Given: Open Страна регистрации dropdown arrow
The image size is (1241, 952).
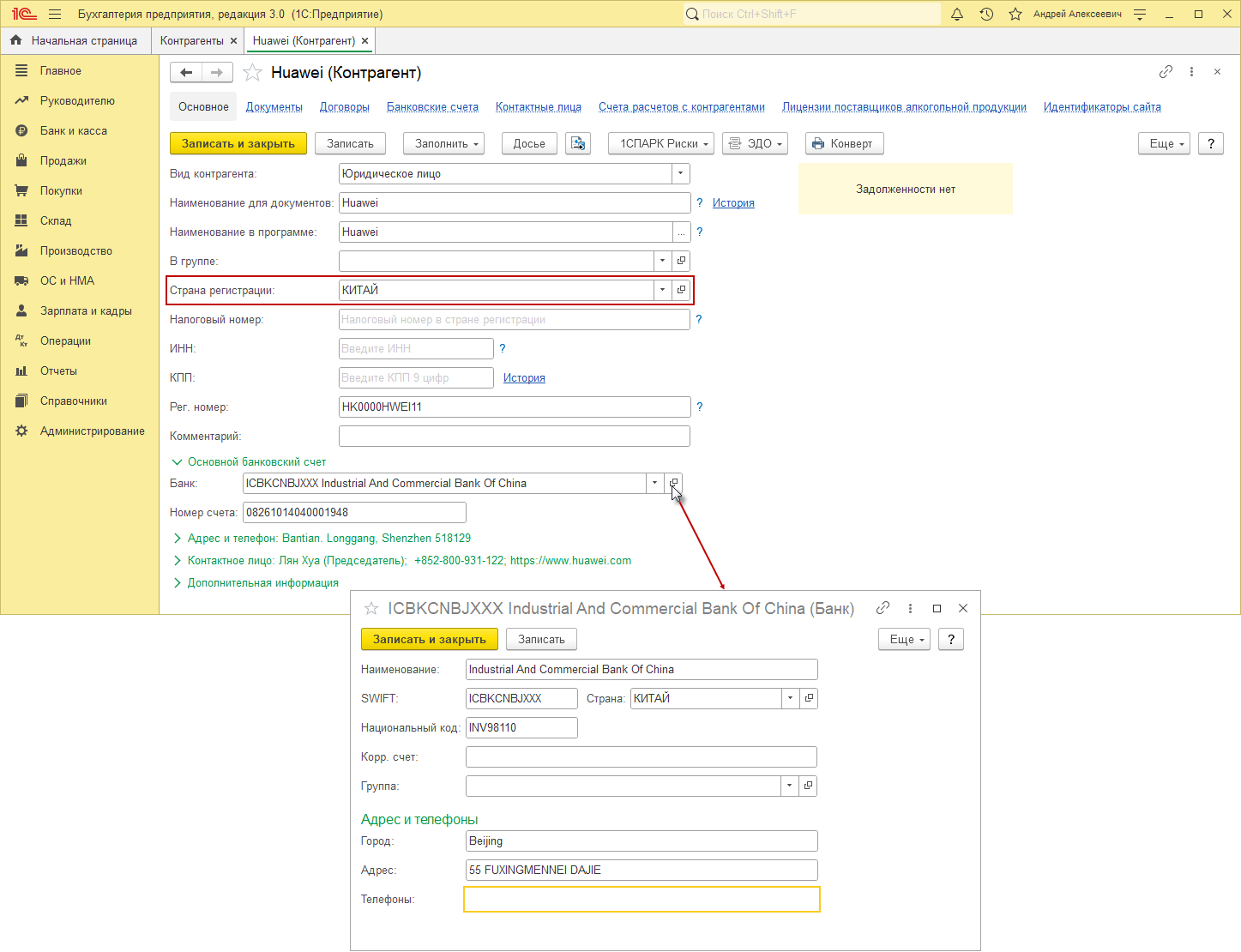Looking at the screenshot, I should [662, 290].
